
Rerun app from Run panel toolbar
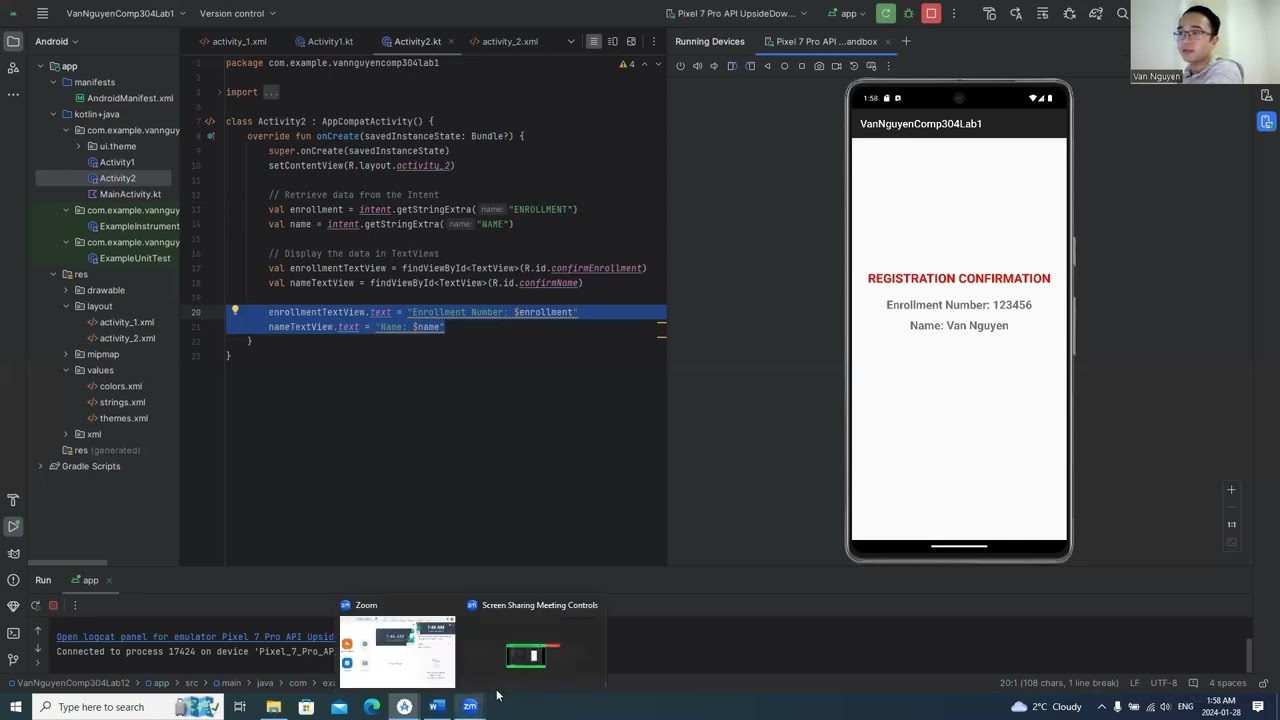(x=35, y=605)
